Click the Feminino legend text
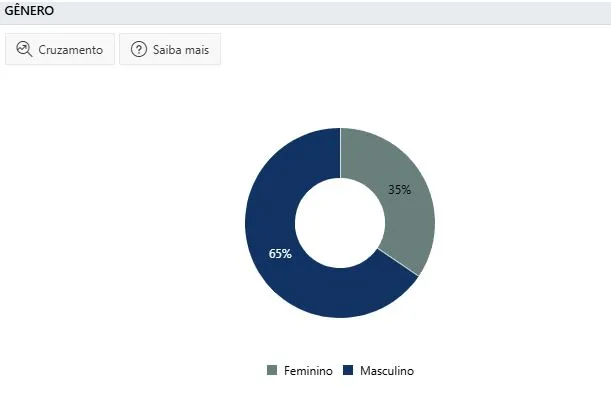The width and height of the screenshot is (611, 393). click(308, 370)
